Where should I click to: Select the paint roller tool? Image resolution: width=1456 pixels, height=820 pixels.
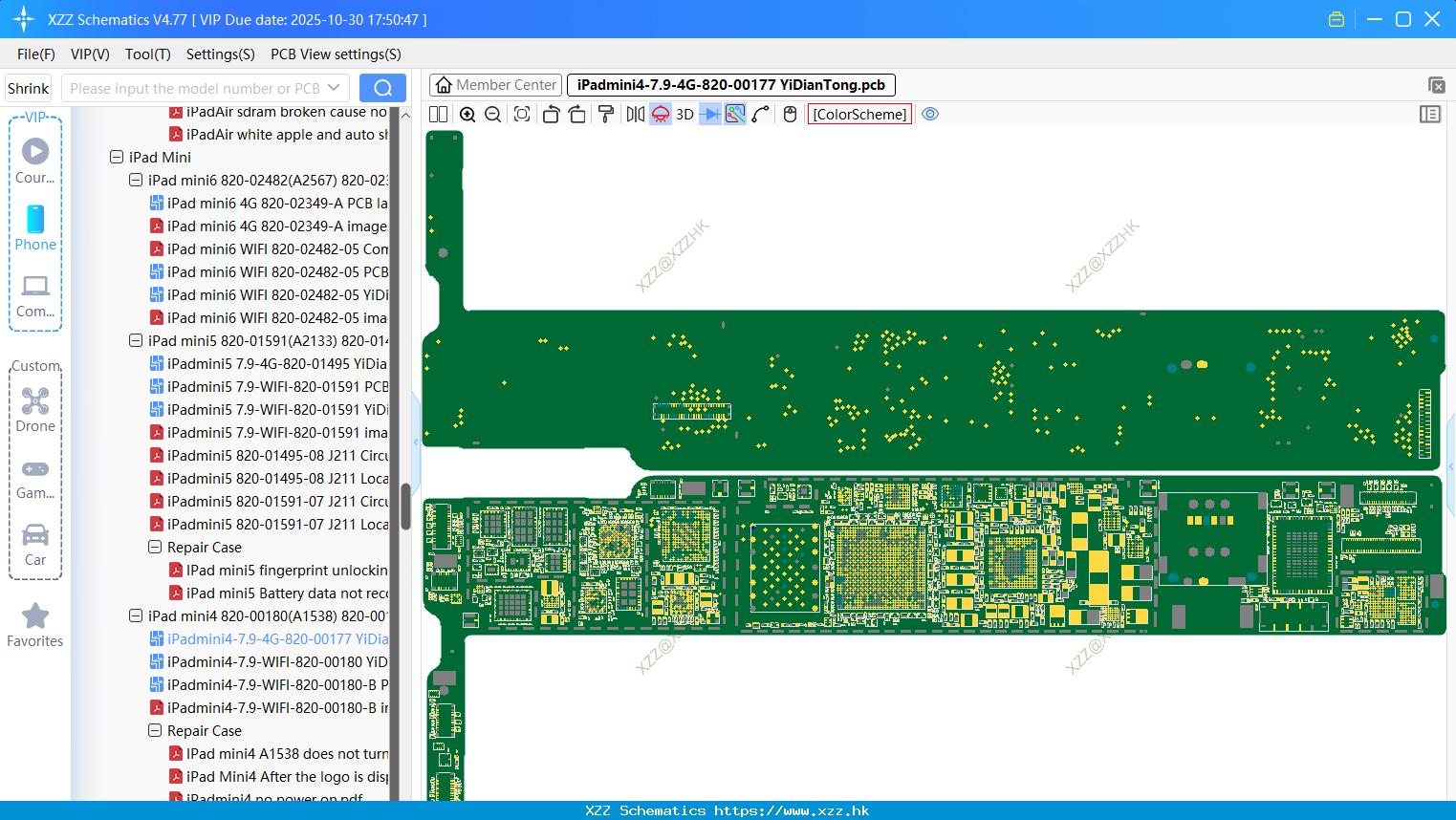tap(606, 115)
